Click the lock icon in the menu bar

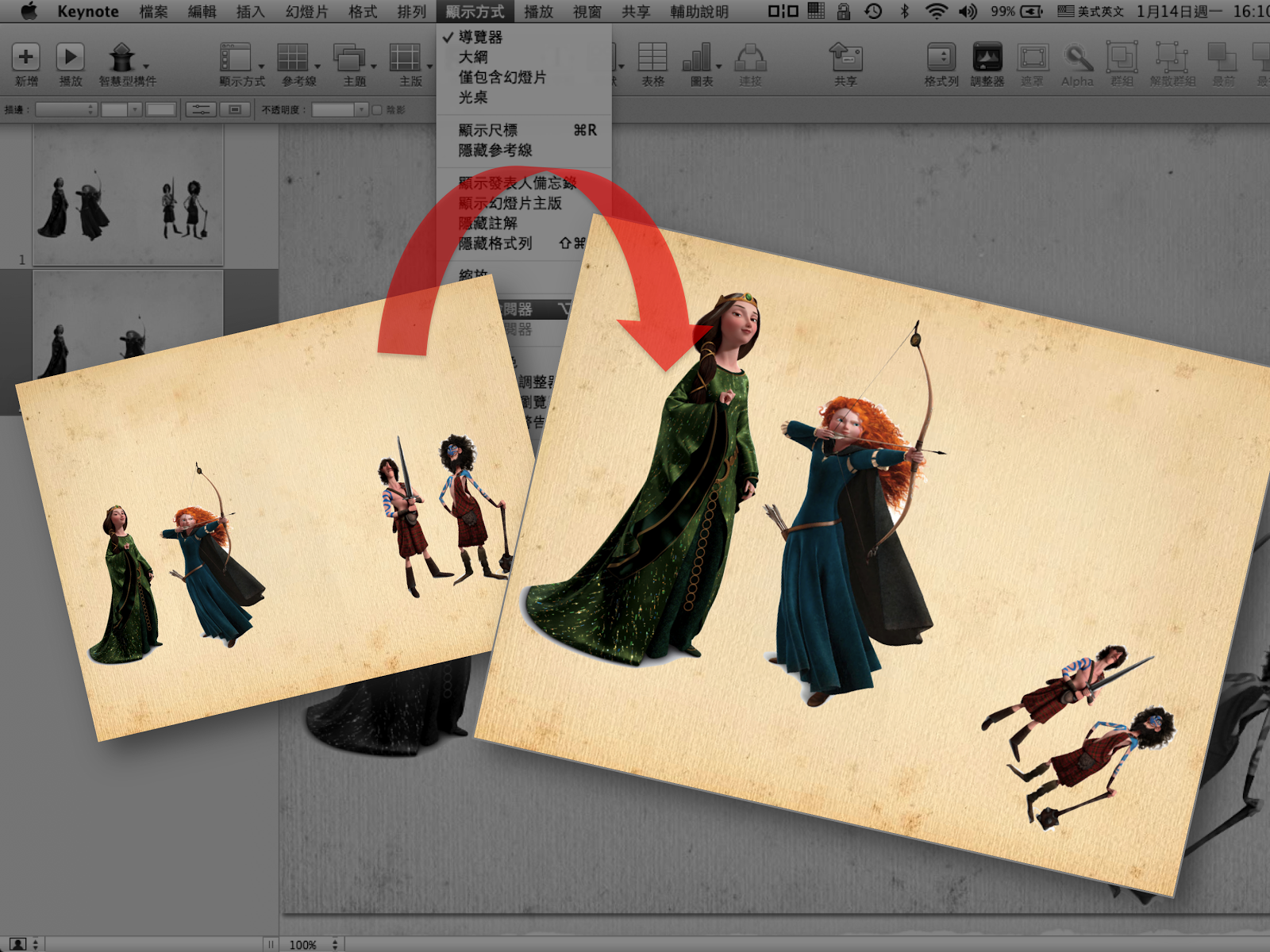843,11
